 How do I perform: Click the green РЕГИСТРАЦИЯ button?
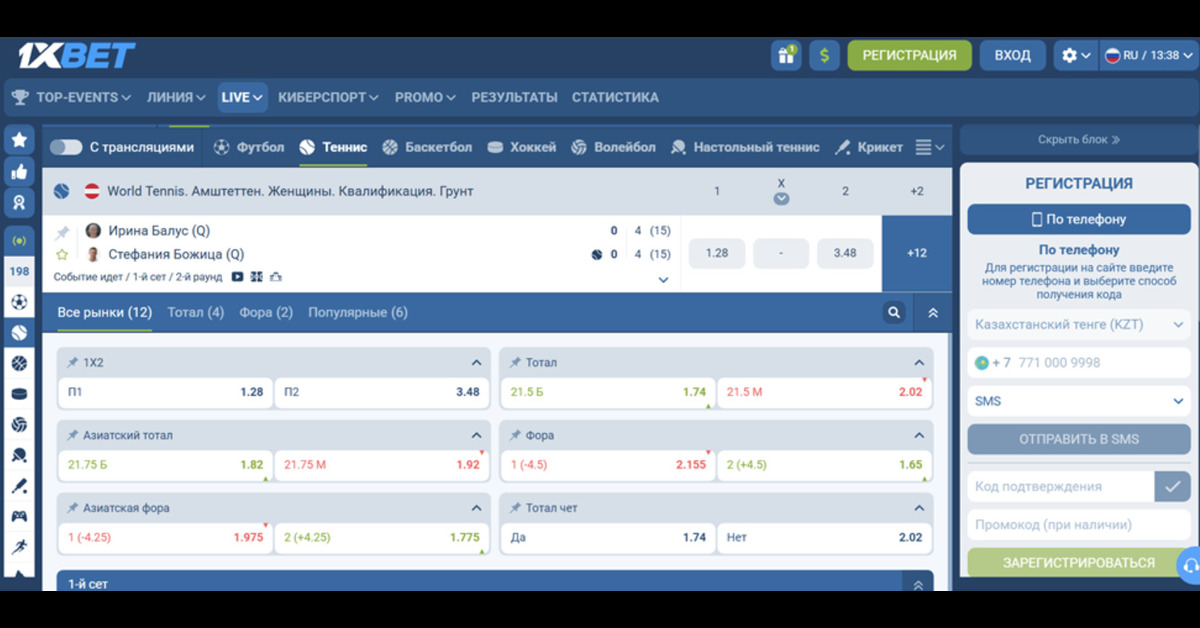click(910, 55)
